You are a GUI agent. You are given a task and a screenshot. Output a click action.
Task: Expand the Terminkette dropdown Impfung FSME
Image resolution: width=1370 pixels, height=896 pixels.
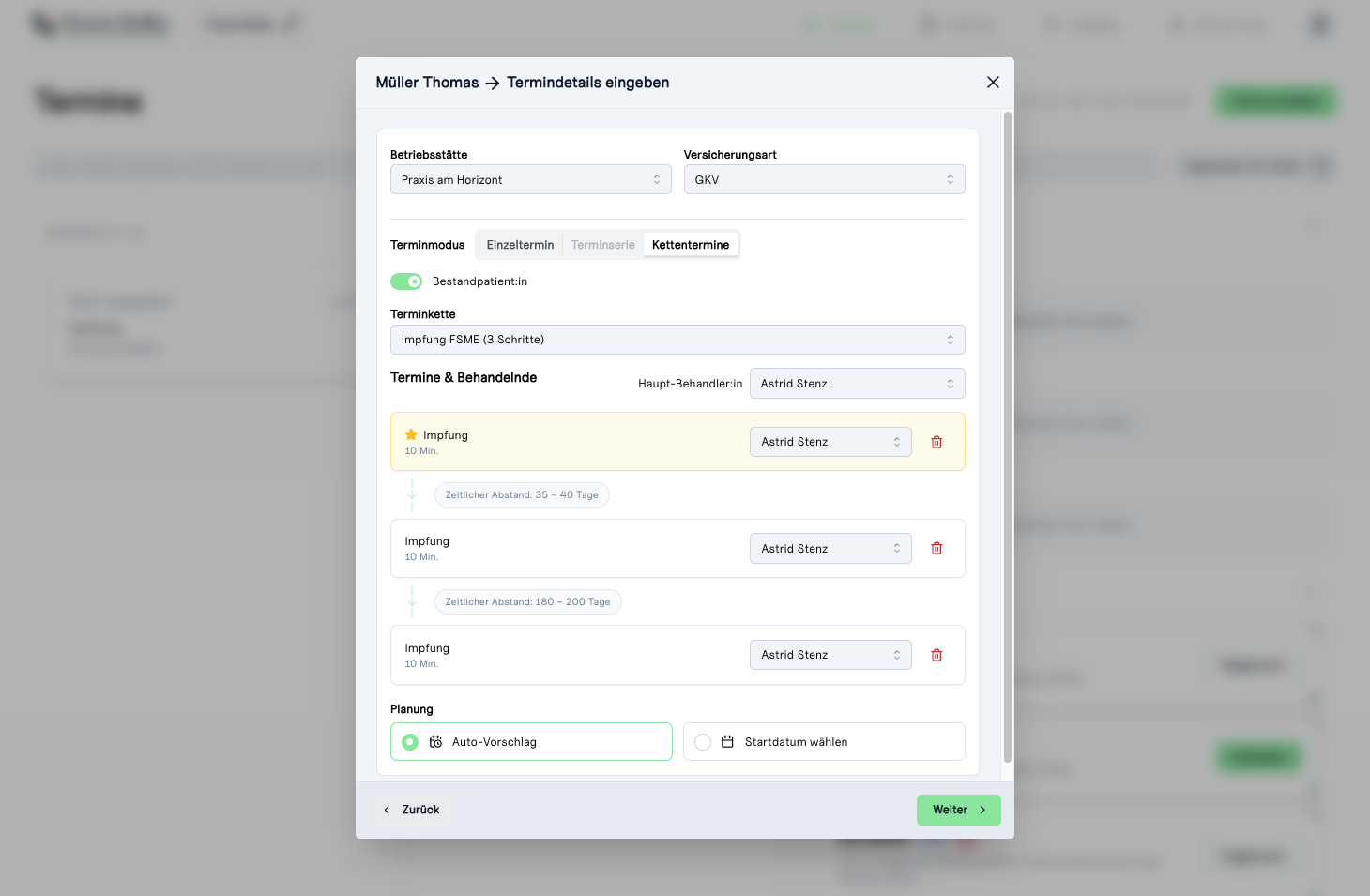[x=677, y=340]
